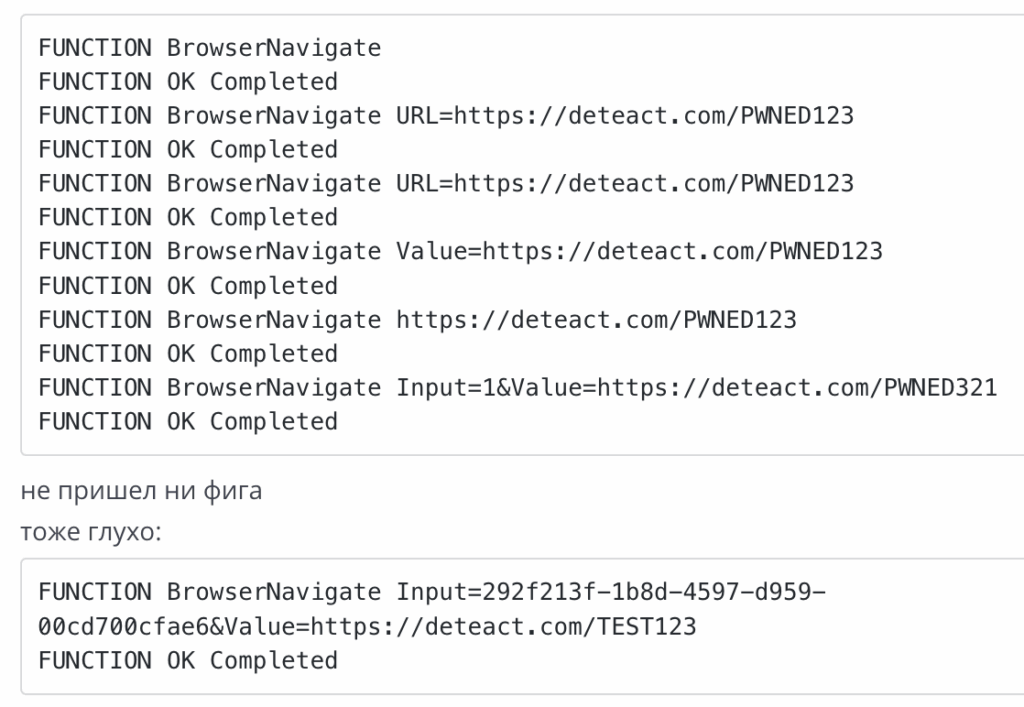Open the deteact.com/PWNED321 link
The width and height of the screenshot is (1024, 707).
tap(798, 387)
